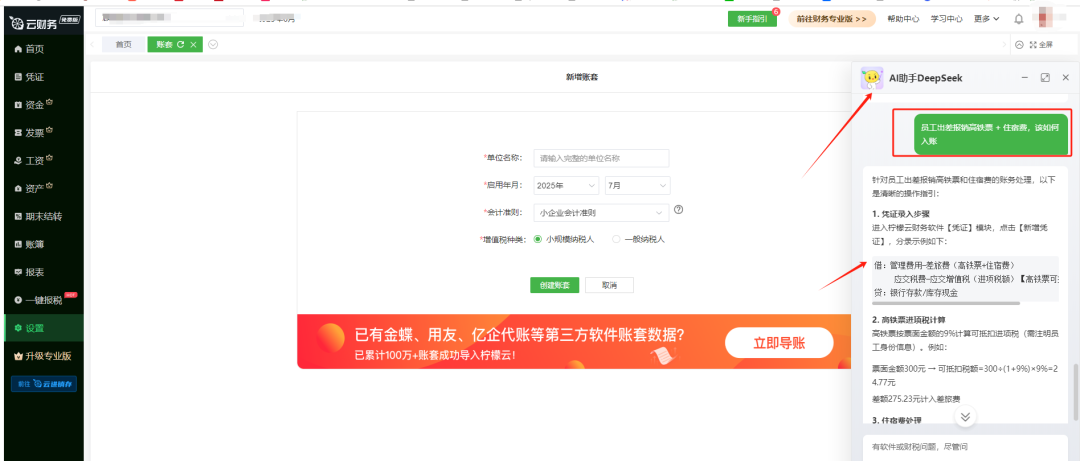Minimize the AI助手DeepSeek panel
1080x461 pixels.
(x=1024, y=78)
